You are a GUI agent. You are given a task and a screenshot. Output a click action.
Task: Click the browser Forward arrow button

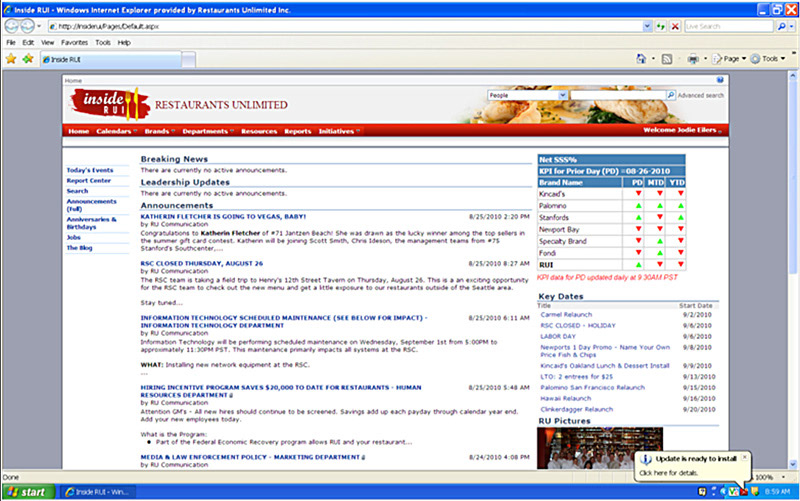tap(27, 26)
